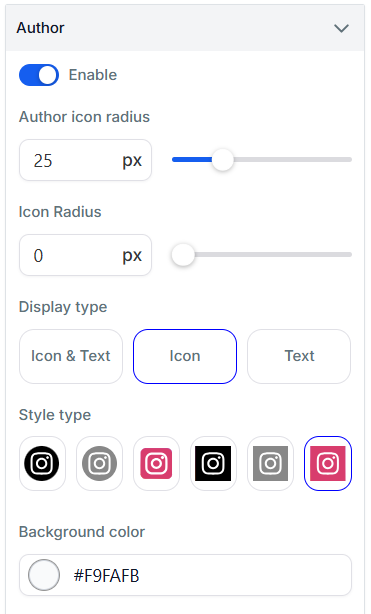371x614 pixels.
Task: Focus the Author icon radius value field
Action: (x=85, y=160)
